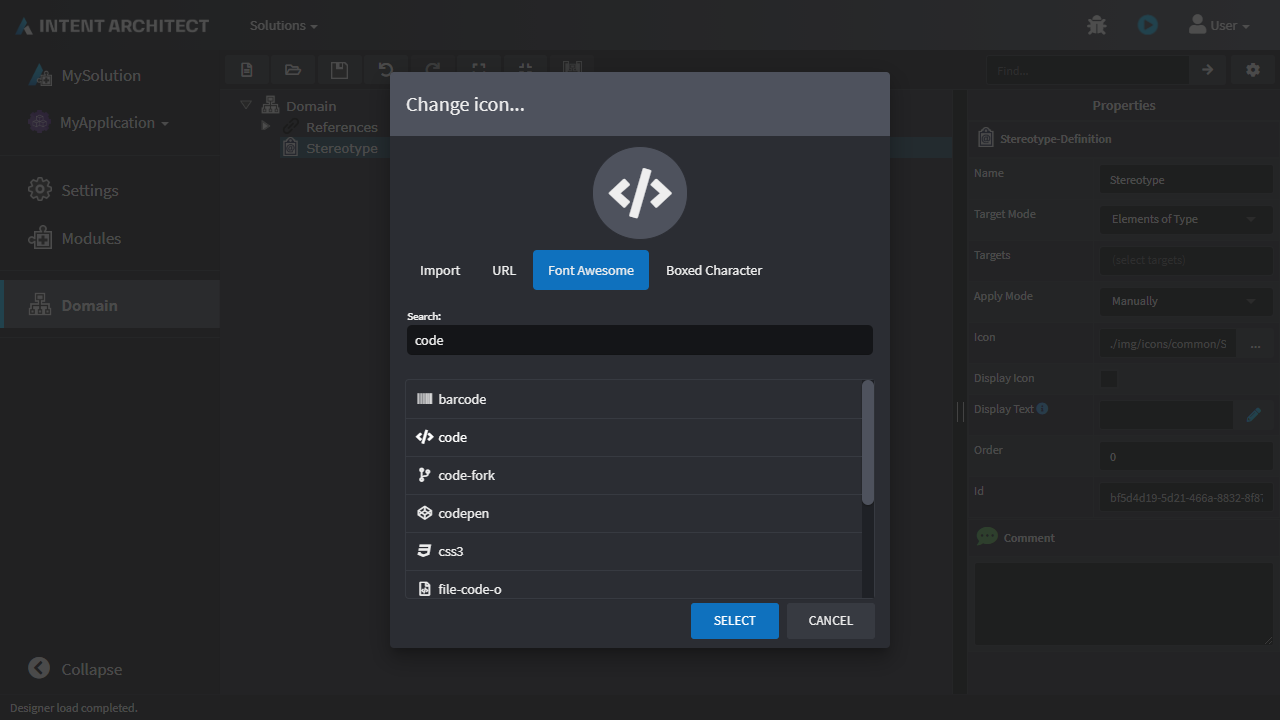Click the Intent Architect logo
Screen dimensions: 1280x720
pos(112,26)
